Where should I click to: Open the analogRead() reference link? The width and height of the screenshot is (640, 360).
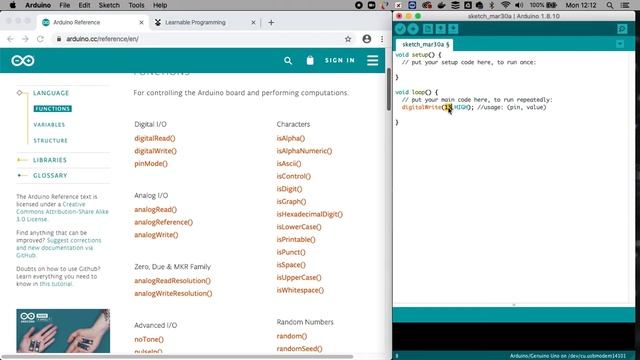[x=156, y=209]
